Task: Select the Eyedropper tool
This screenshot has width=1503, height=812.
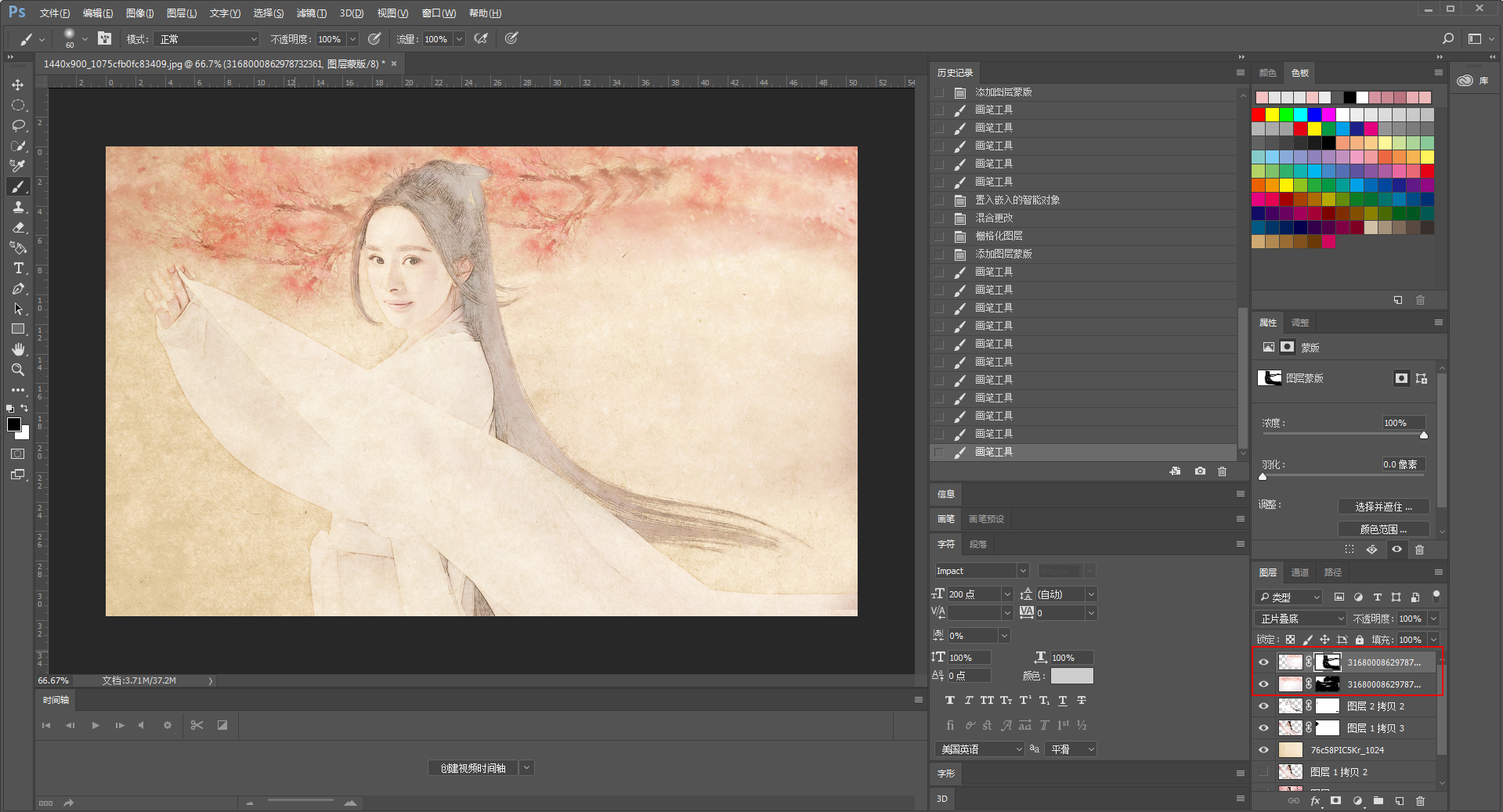Action: tap(18, 166)
